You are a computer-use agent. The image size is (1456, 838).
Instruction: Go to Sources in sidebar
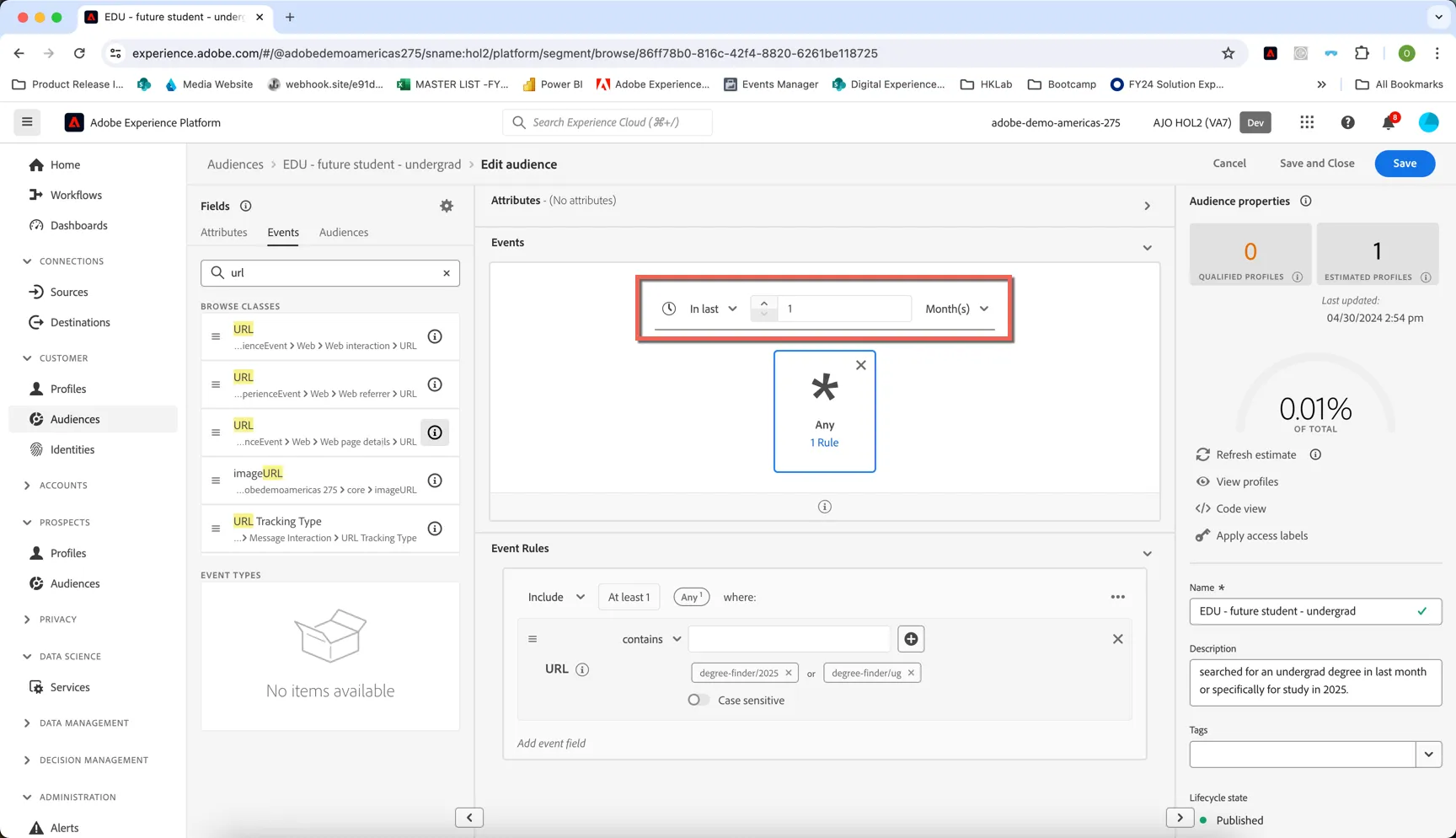point(69,292)
